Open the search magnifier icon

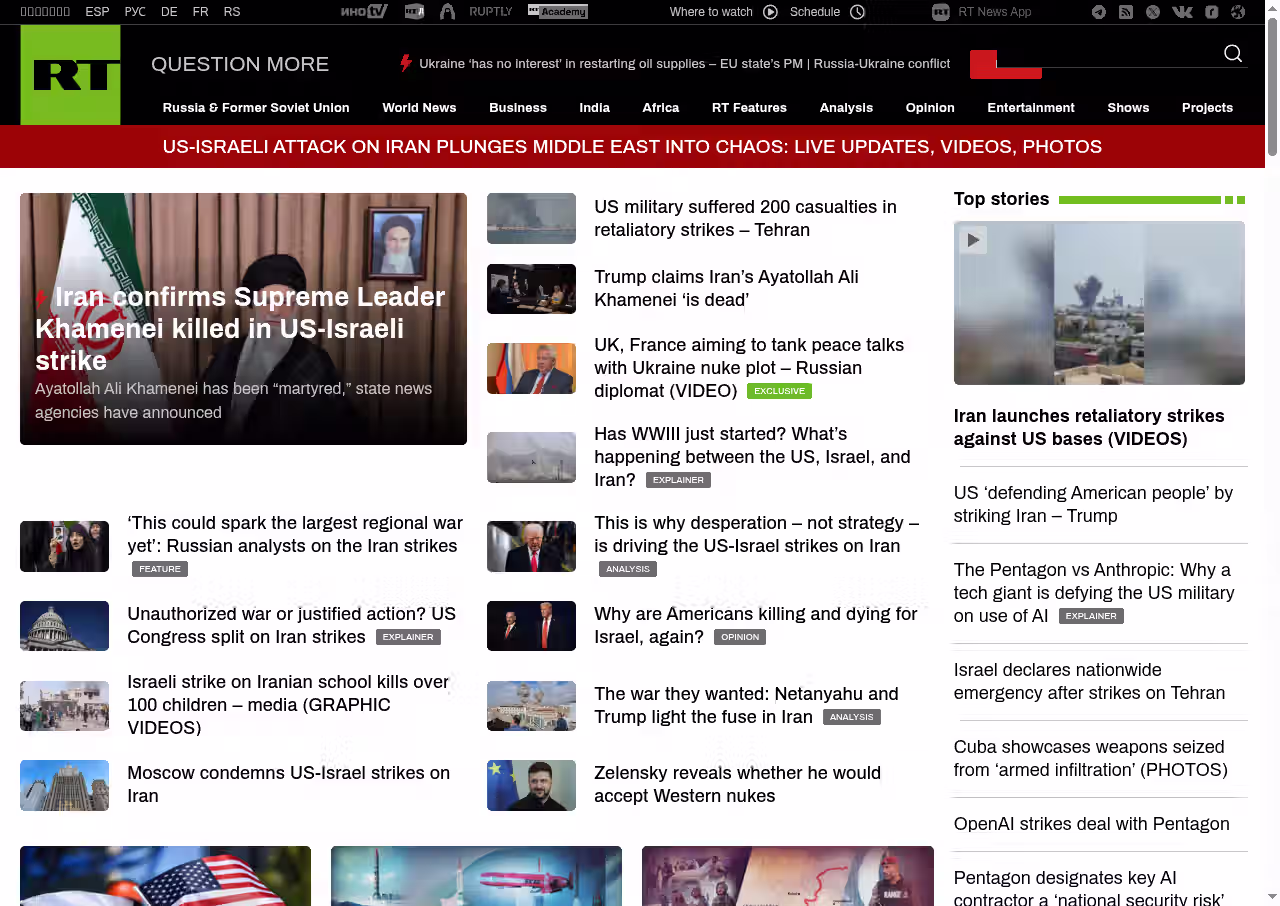(1233, 54)
